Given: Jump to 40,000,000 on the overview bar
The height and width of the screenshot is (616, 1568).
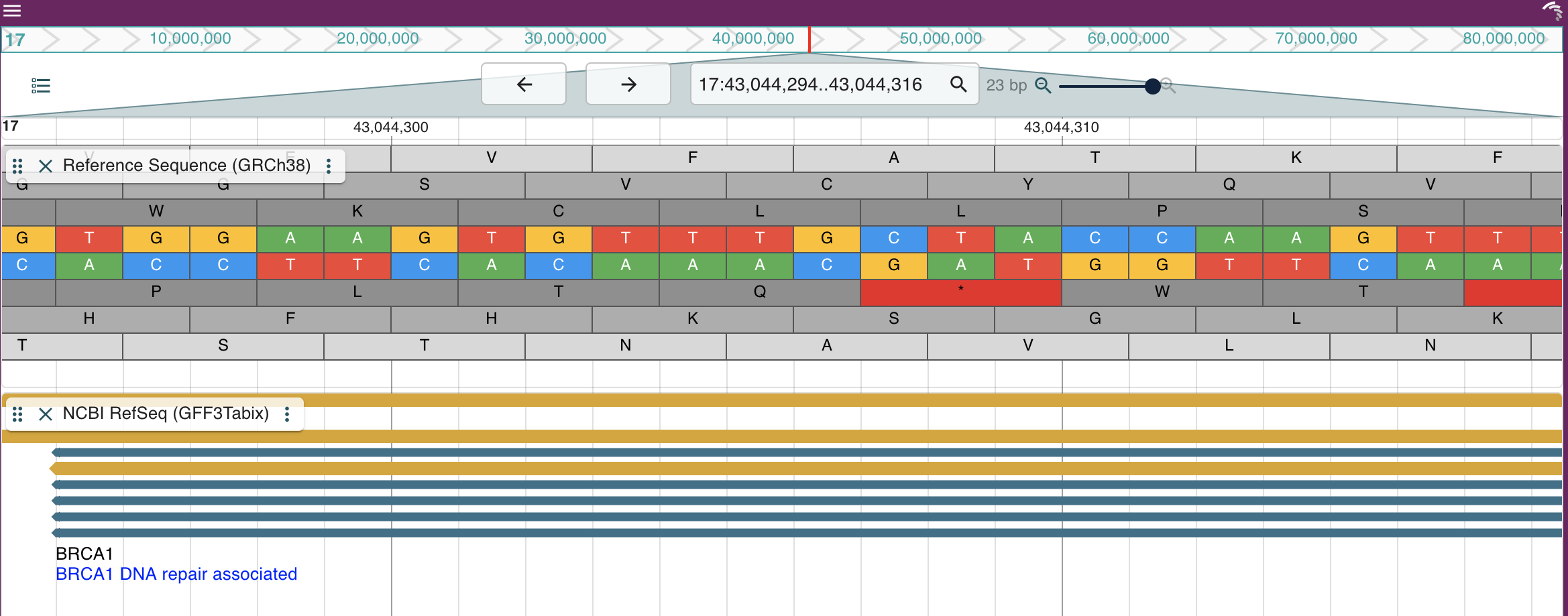Looking at the screenshot, I should coord(753,39).
